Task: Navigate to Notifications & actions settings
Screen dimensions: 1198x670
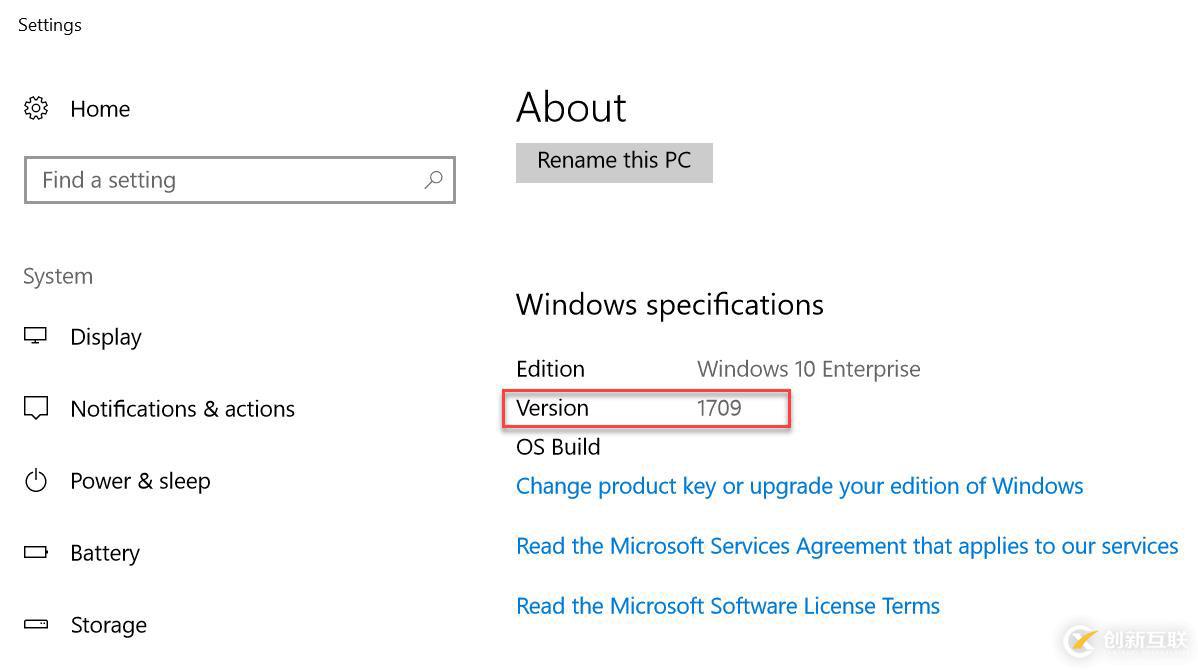Action: (x=182, y=408)
